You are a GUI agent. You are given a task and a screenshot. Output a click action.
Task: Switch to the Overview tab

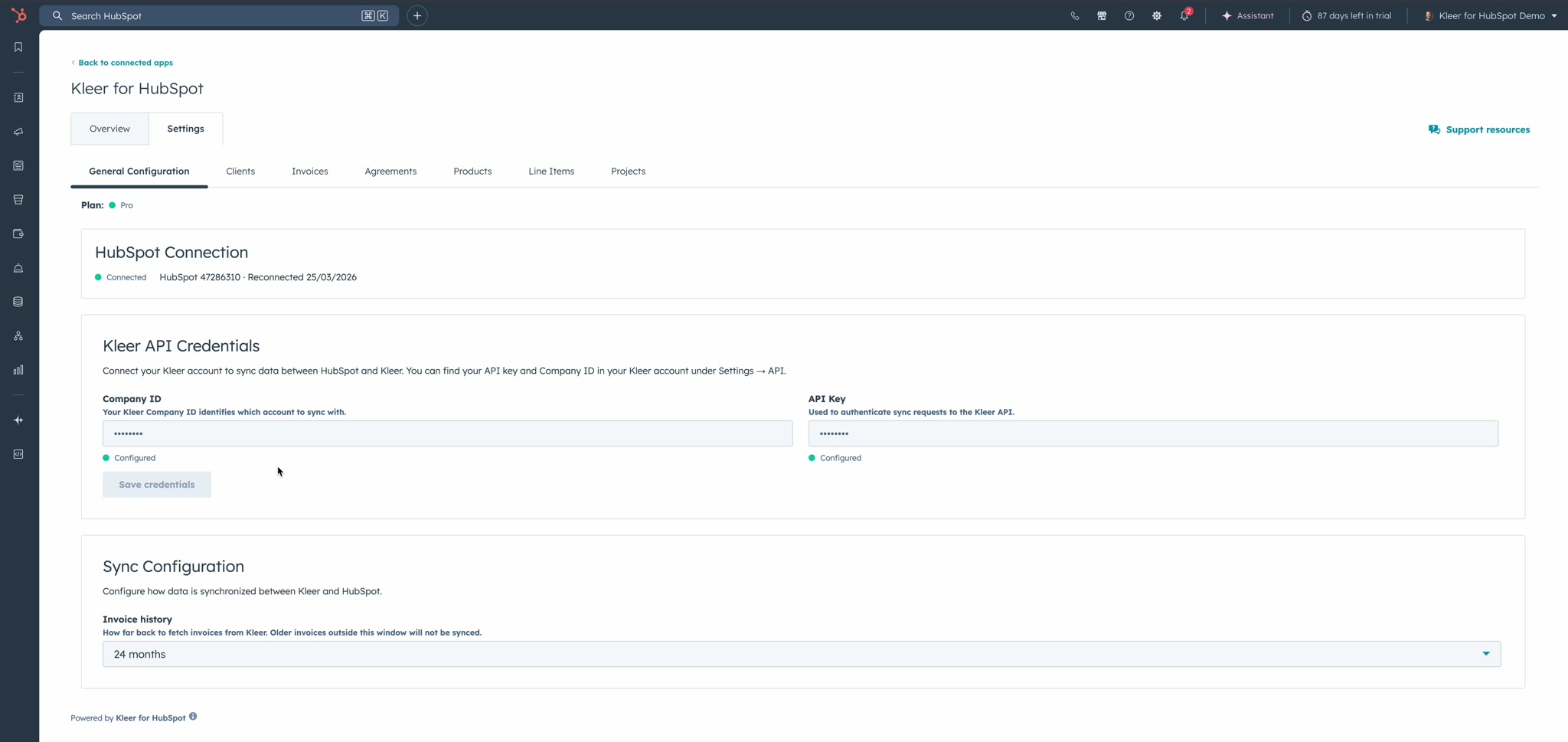tap(109, 129)
